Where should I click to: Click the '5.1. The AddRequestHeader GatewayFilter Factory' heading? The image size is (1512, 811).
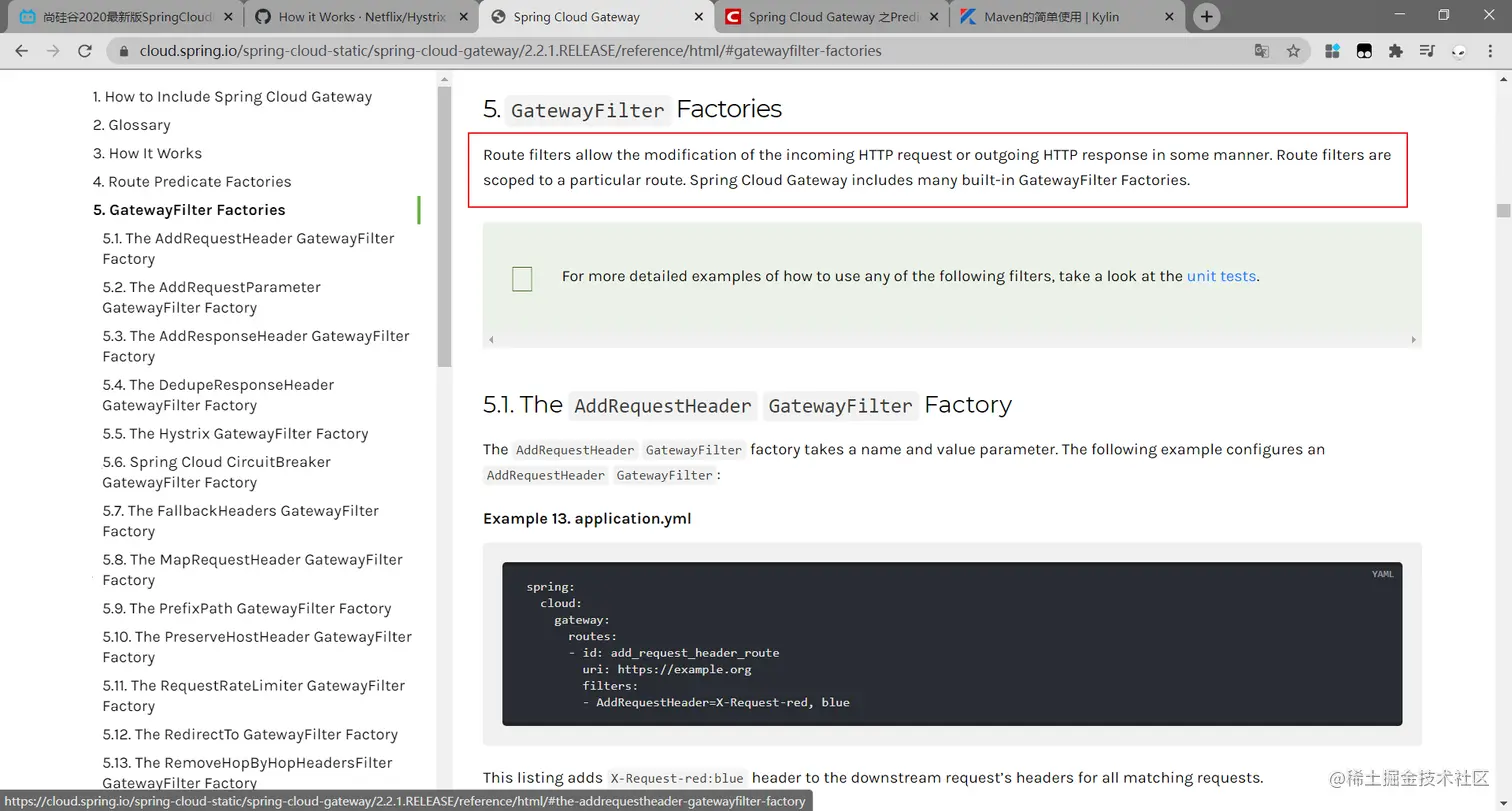tap(747, 405)
